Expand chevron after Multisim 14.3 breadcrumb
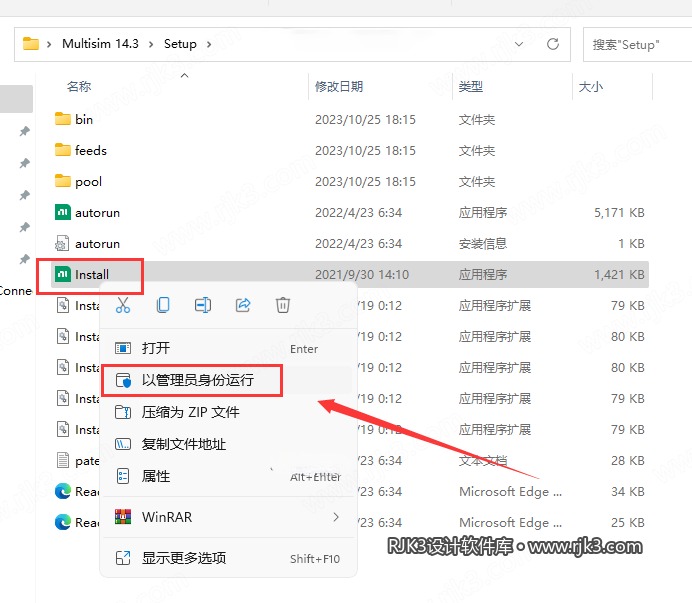 coord(151,44)
